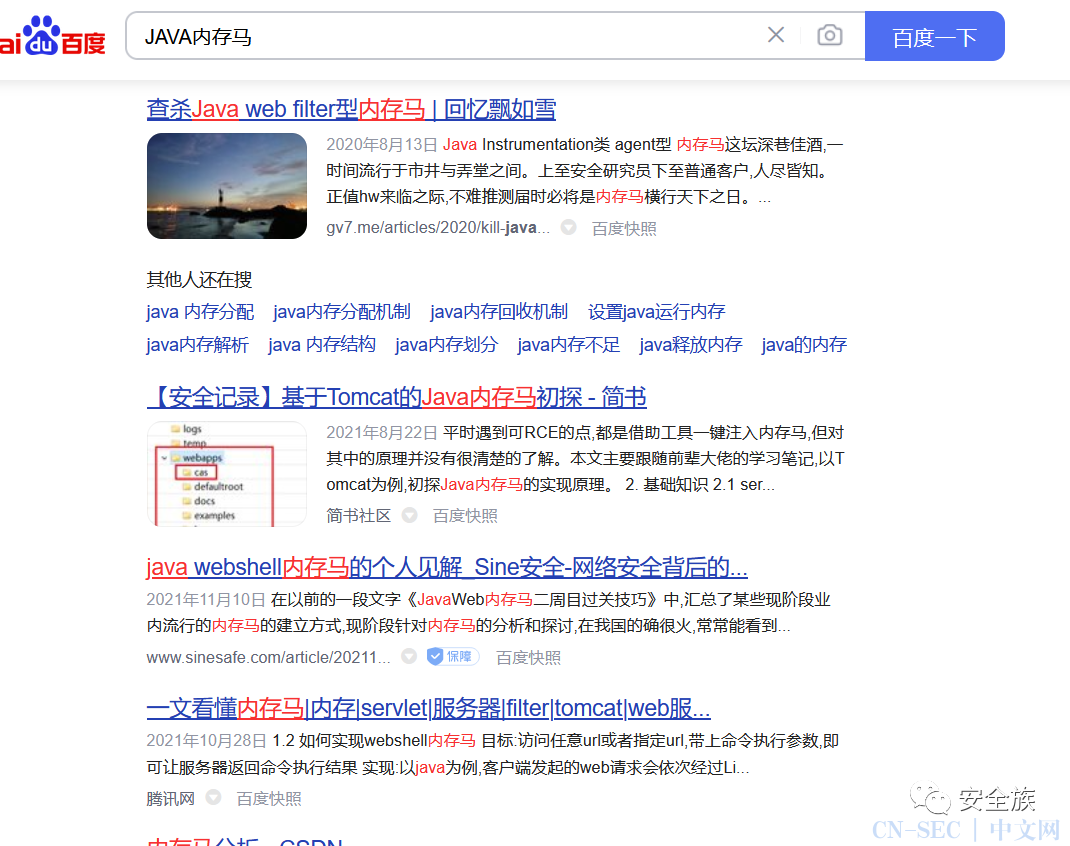The width and height of the screenshot is (1070, 846).
Task: Search related term java内存回收机制
Action: pyautogui.click(x=499, y=312)
